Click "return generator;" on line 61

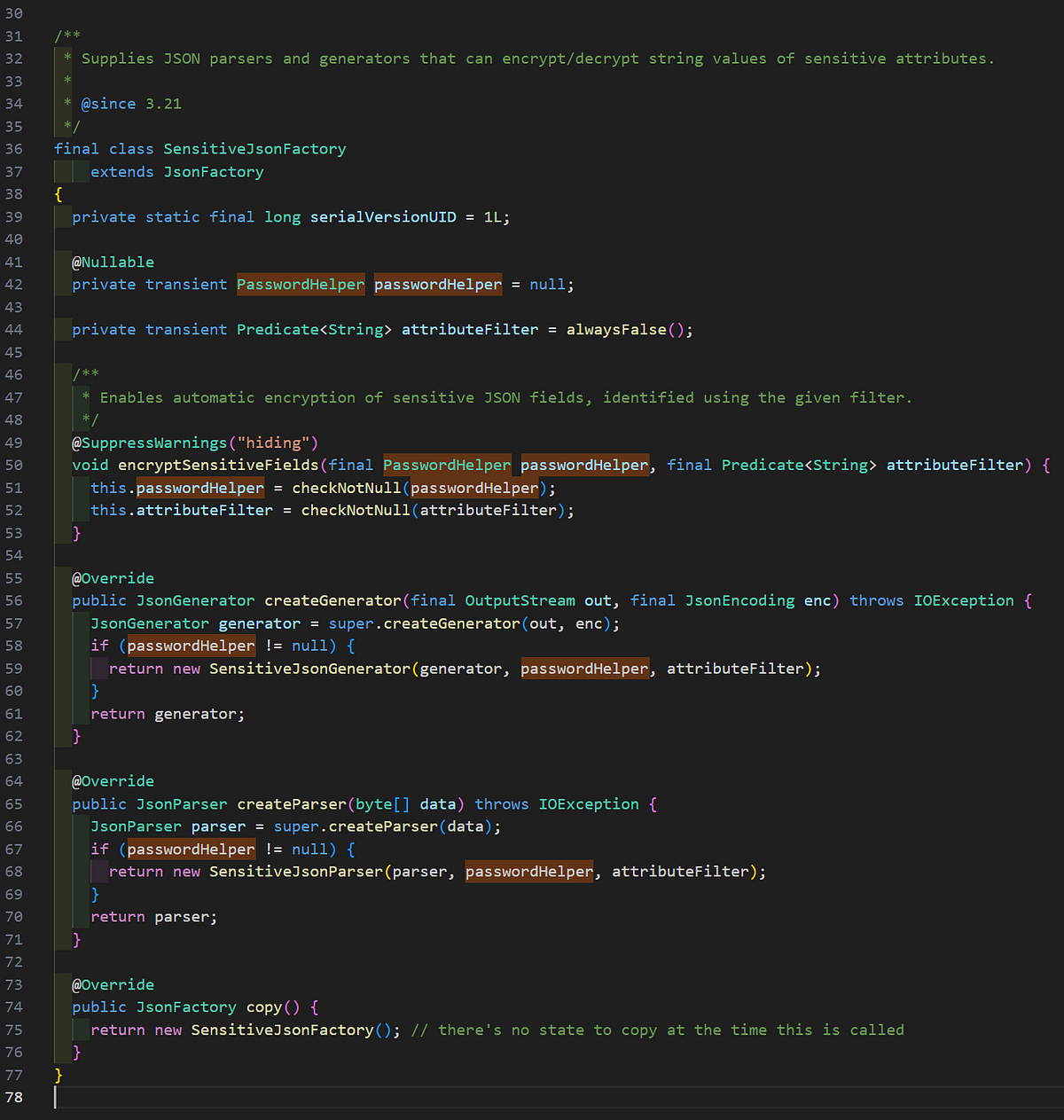168,714
